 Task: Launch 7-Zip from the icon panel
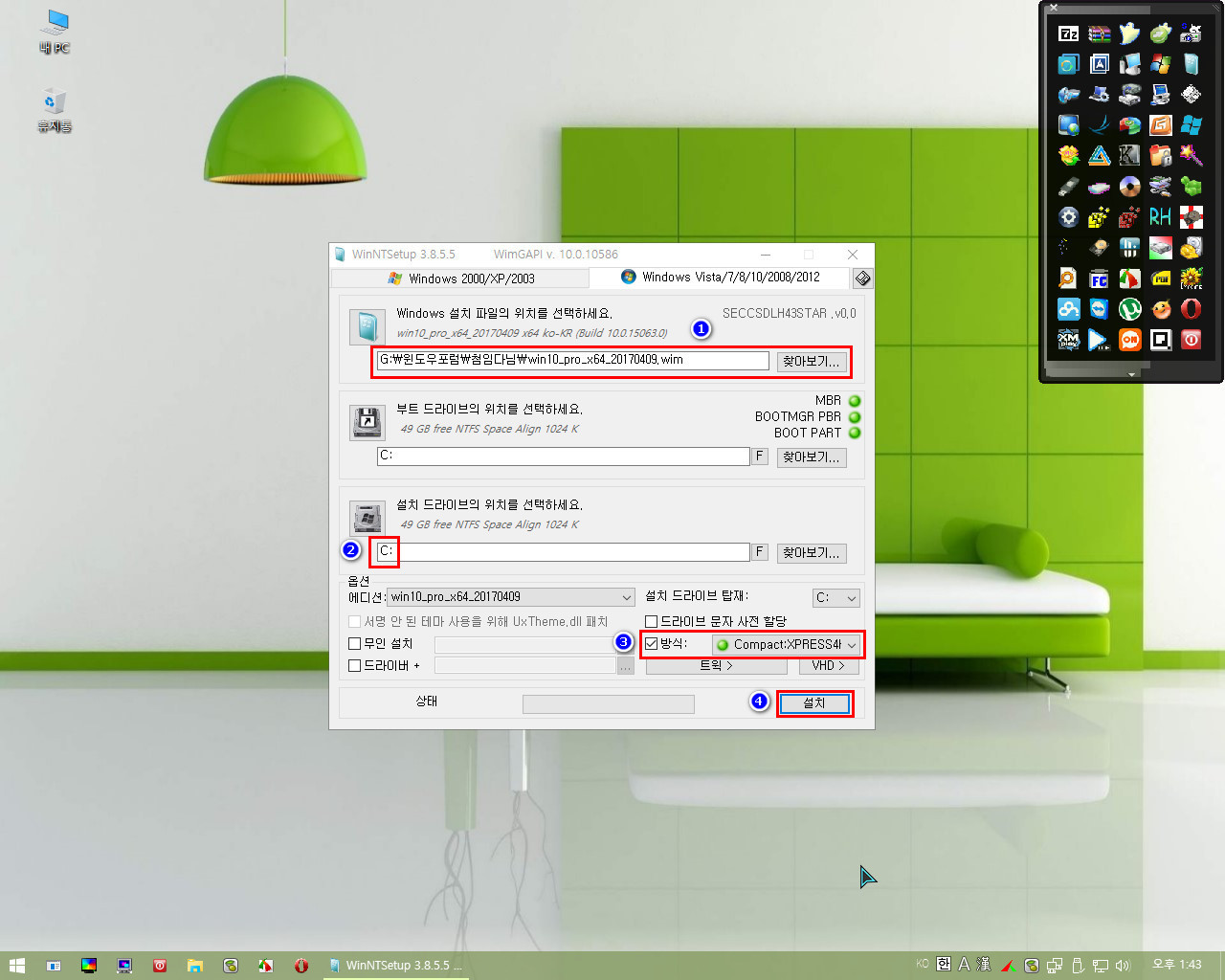[1069, 33]
